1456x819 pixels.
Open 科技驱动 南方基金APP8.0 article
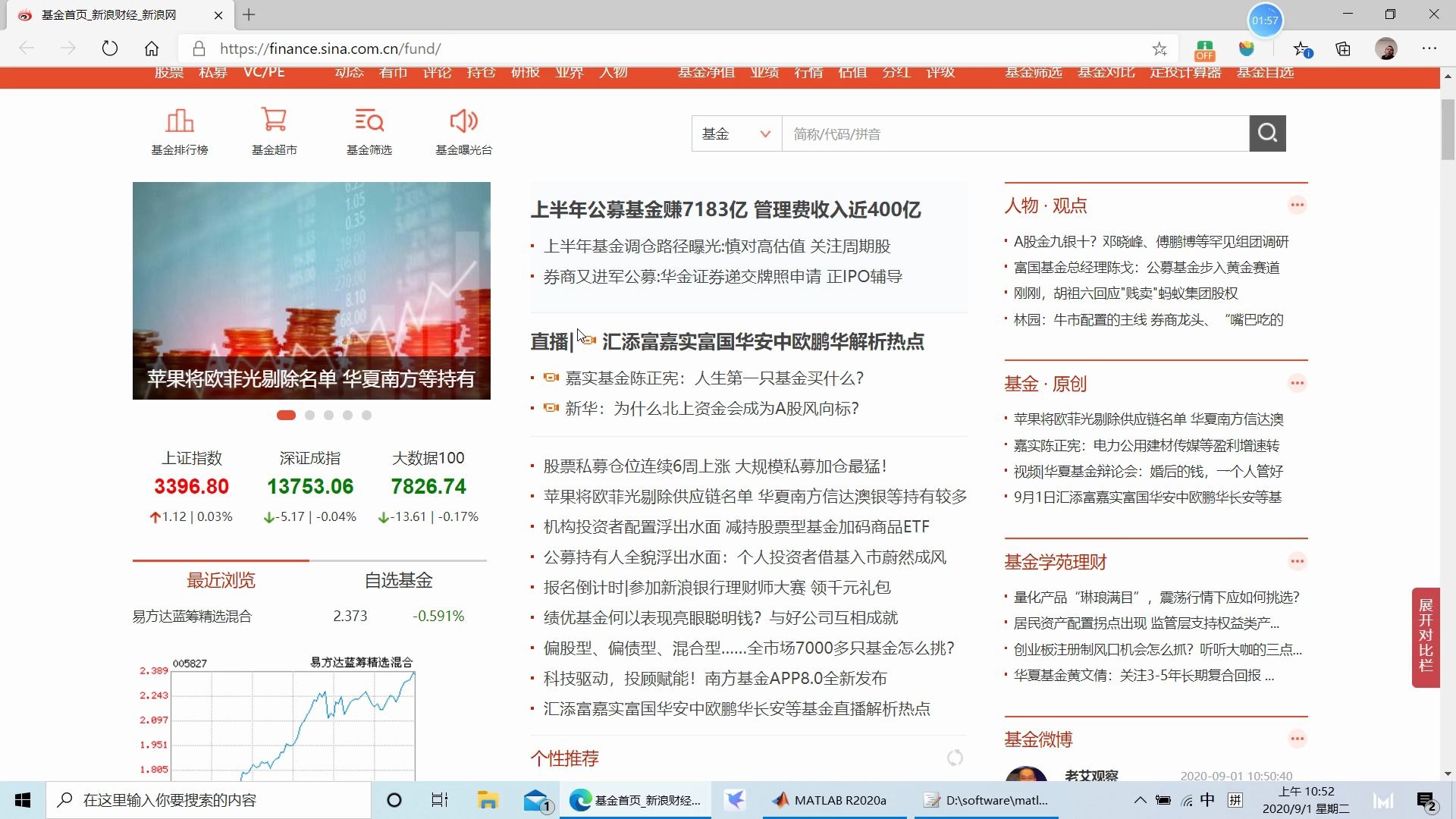(715, 678)
